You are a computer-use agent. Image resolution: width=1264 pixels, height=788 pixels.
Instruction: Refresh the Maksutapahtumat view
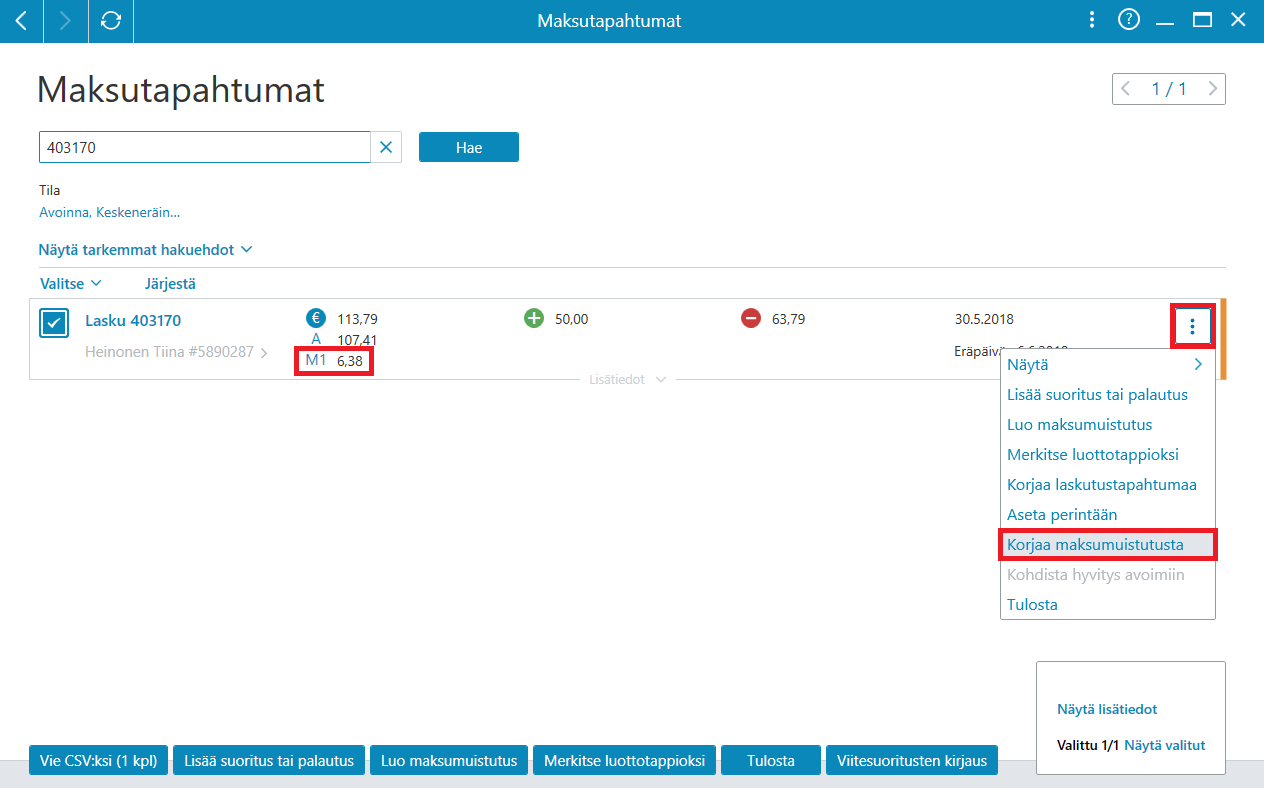[x=111, y=21]
